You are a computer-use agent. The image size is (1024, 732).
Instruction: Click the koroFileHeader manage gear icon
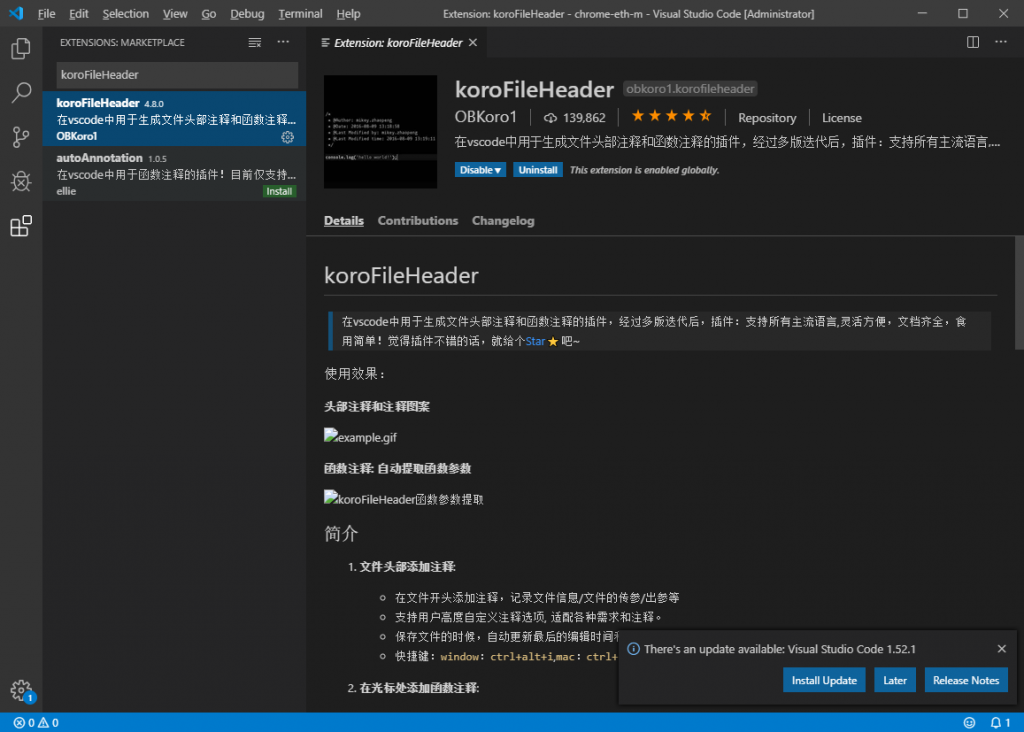[287, 136]
